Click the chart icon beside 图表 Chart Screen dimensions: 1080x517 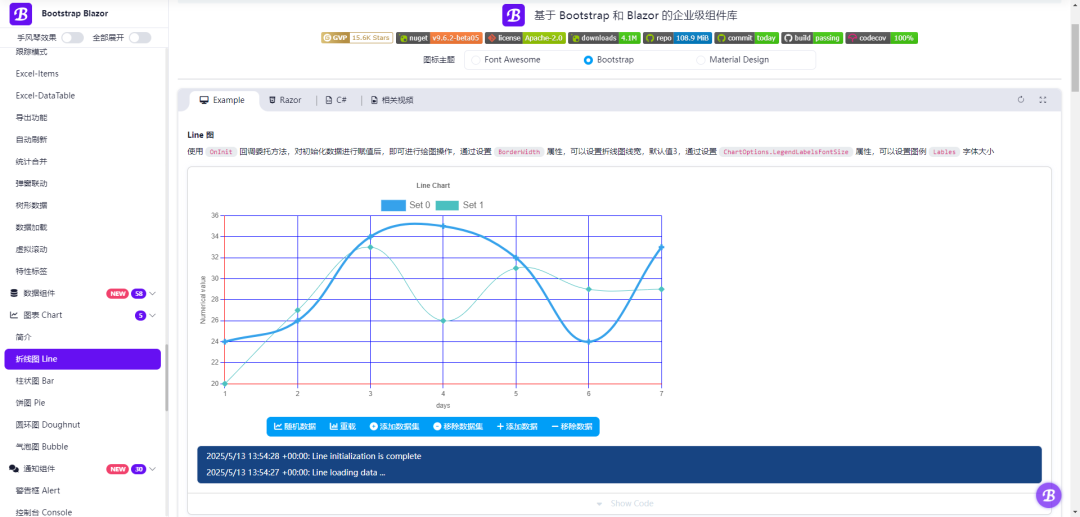[14, 315]
